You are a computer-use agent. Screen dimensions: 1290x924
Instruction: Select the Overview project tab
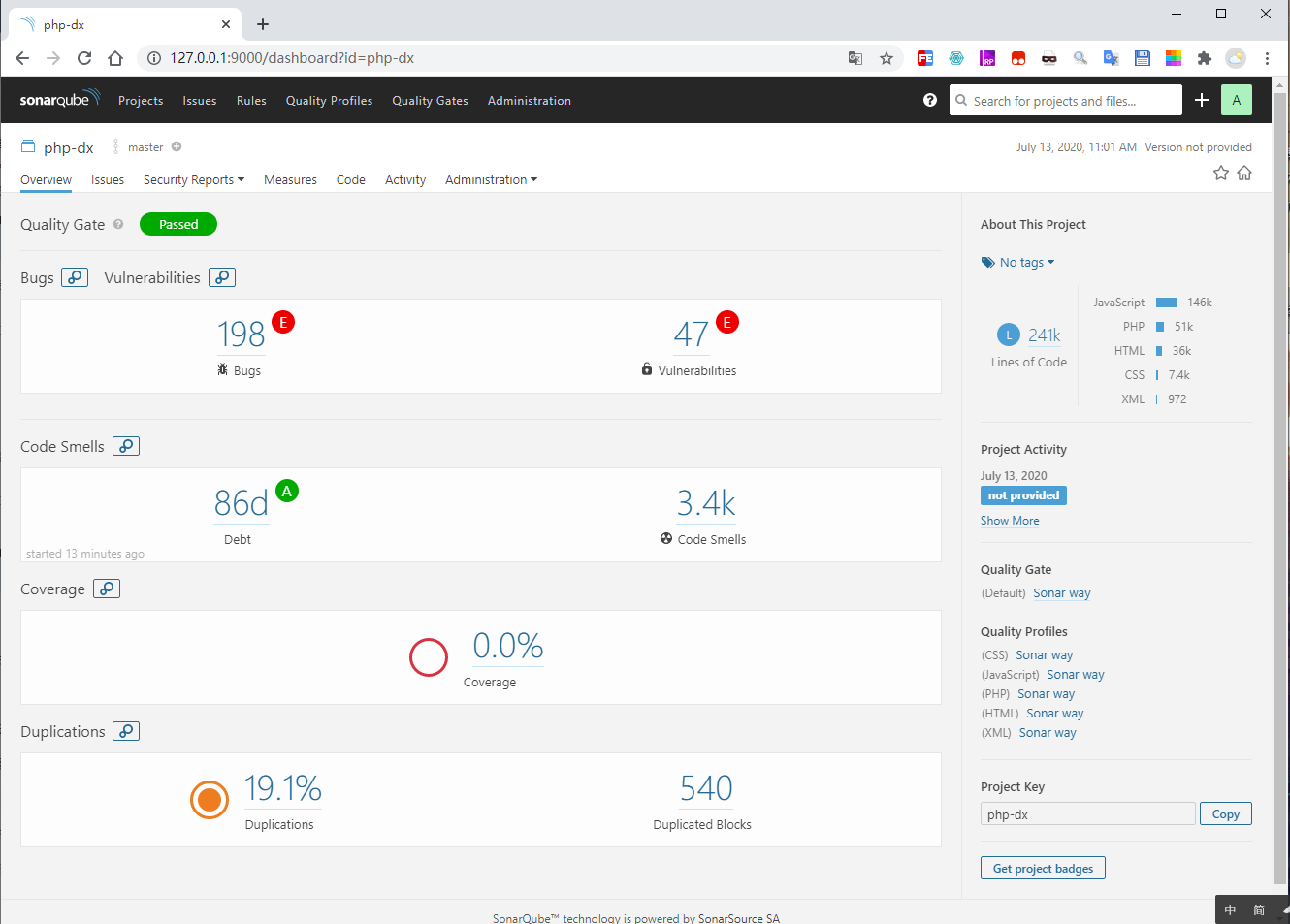click(46, 180)
